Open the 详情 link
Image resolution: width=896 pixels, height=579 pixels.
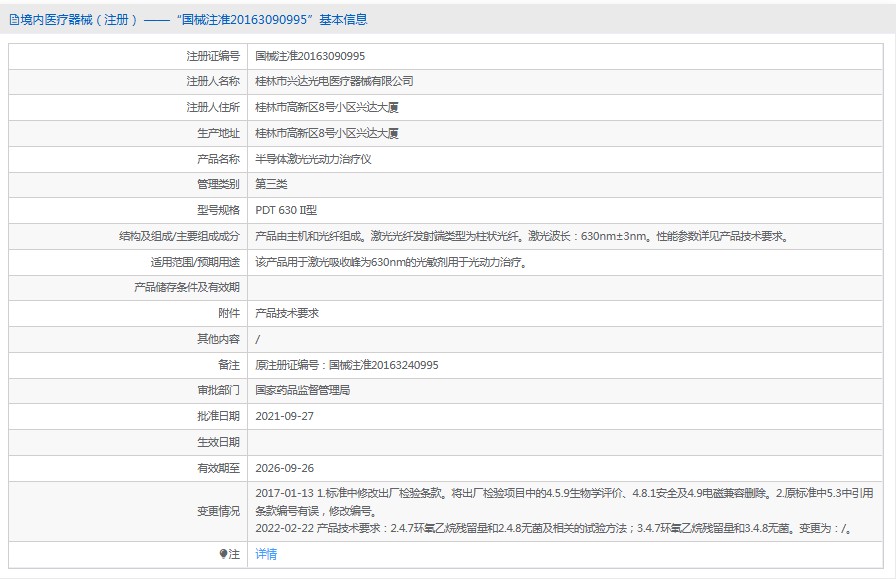click(x=266, y=554)
